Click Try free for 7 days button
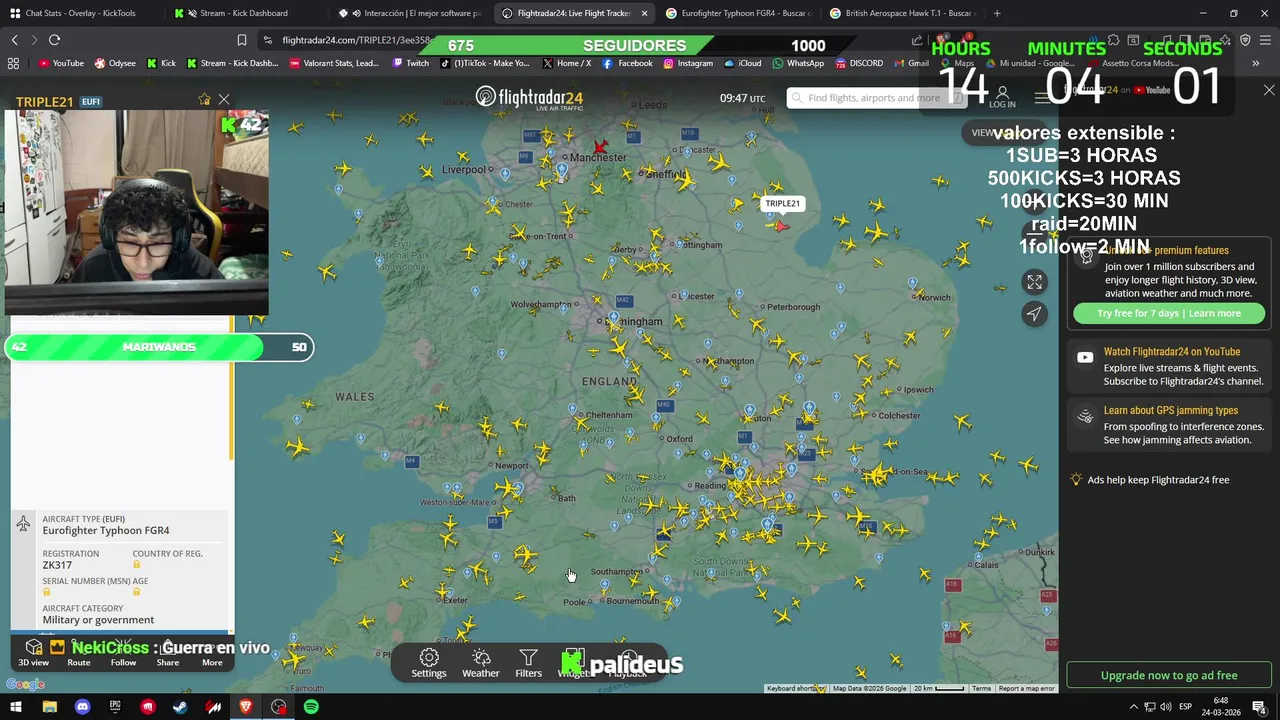1280x720 pixels. pyautogui.click(x=1169, y=313)
